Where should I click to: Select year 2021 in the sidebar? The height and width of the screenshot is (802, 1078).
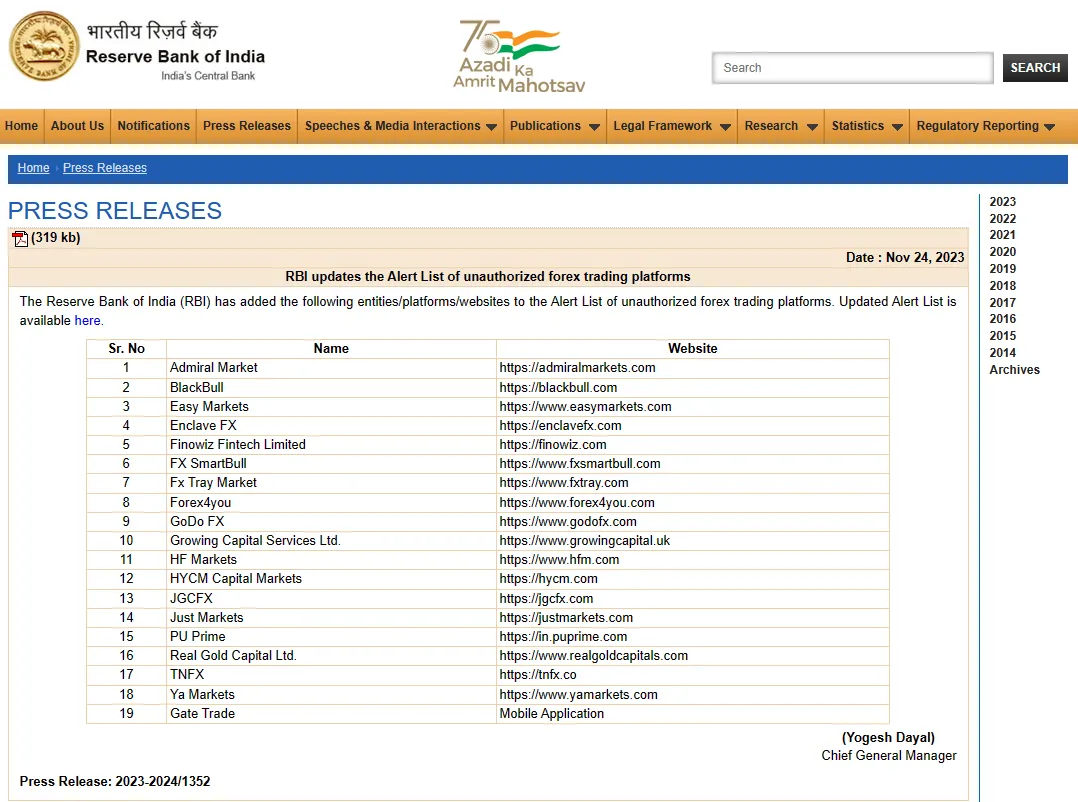point(1002,235)
